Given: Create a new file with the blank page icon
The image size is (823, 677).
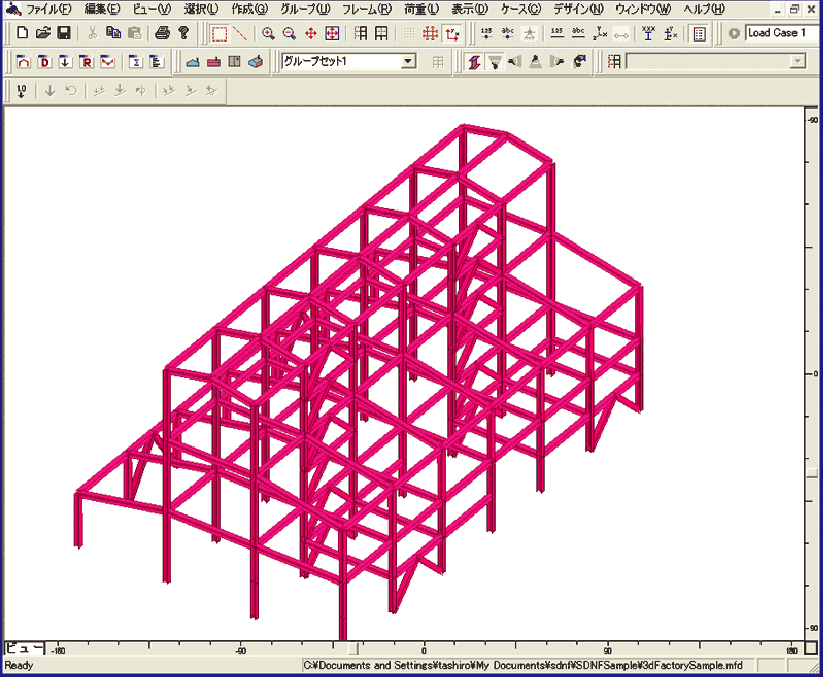Looking at the screenshot, I should [x=22, y=33].
